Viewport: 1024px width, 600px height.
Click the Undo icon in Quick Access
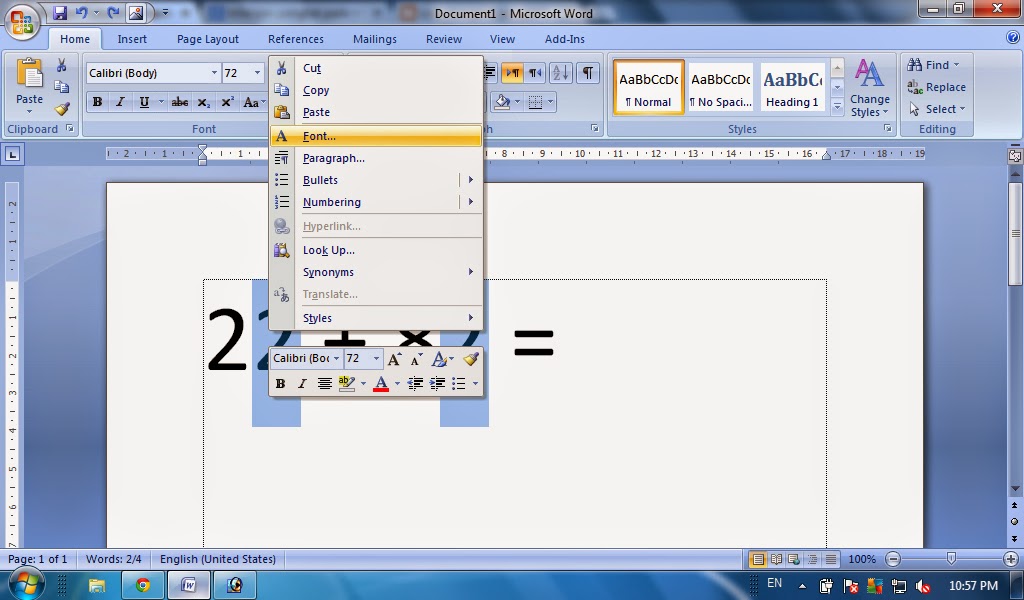pyautogui.click(x=82, y=12)
